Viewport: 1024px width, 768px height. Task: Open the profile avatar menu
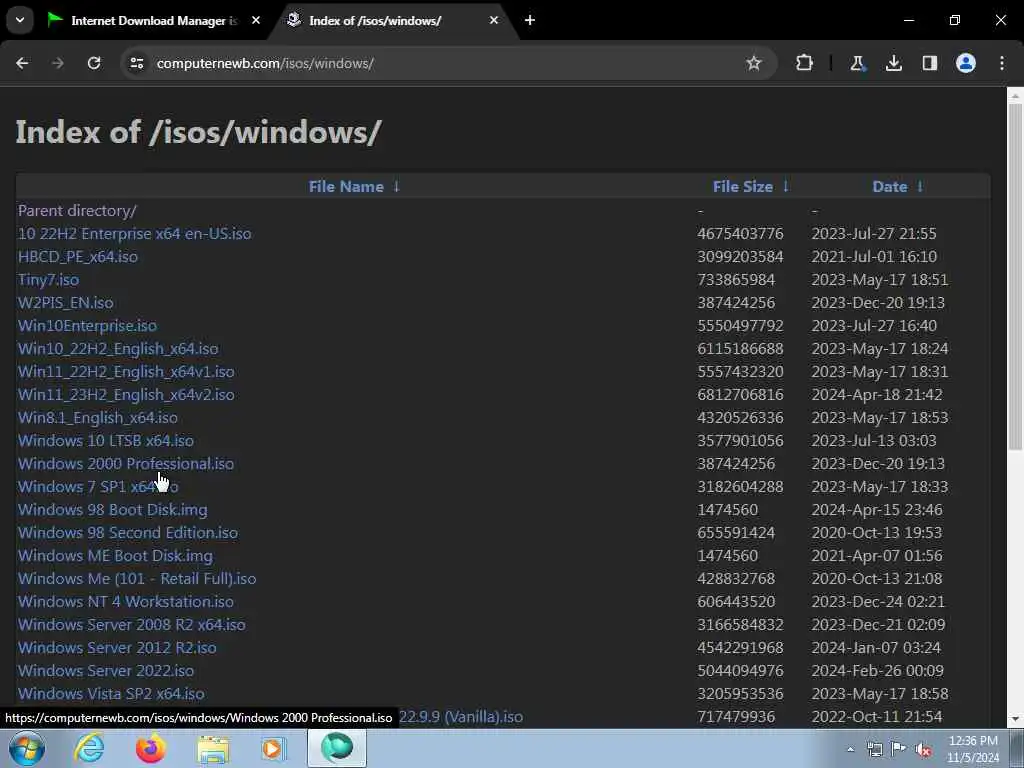pos(966,63)
